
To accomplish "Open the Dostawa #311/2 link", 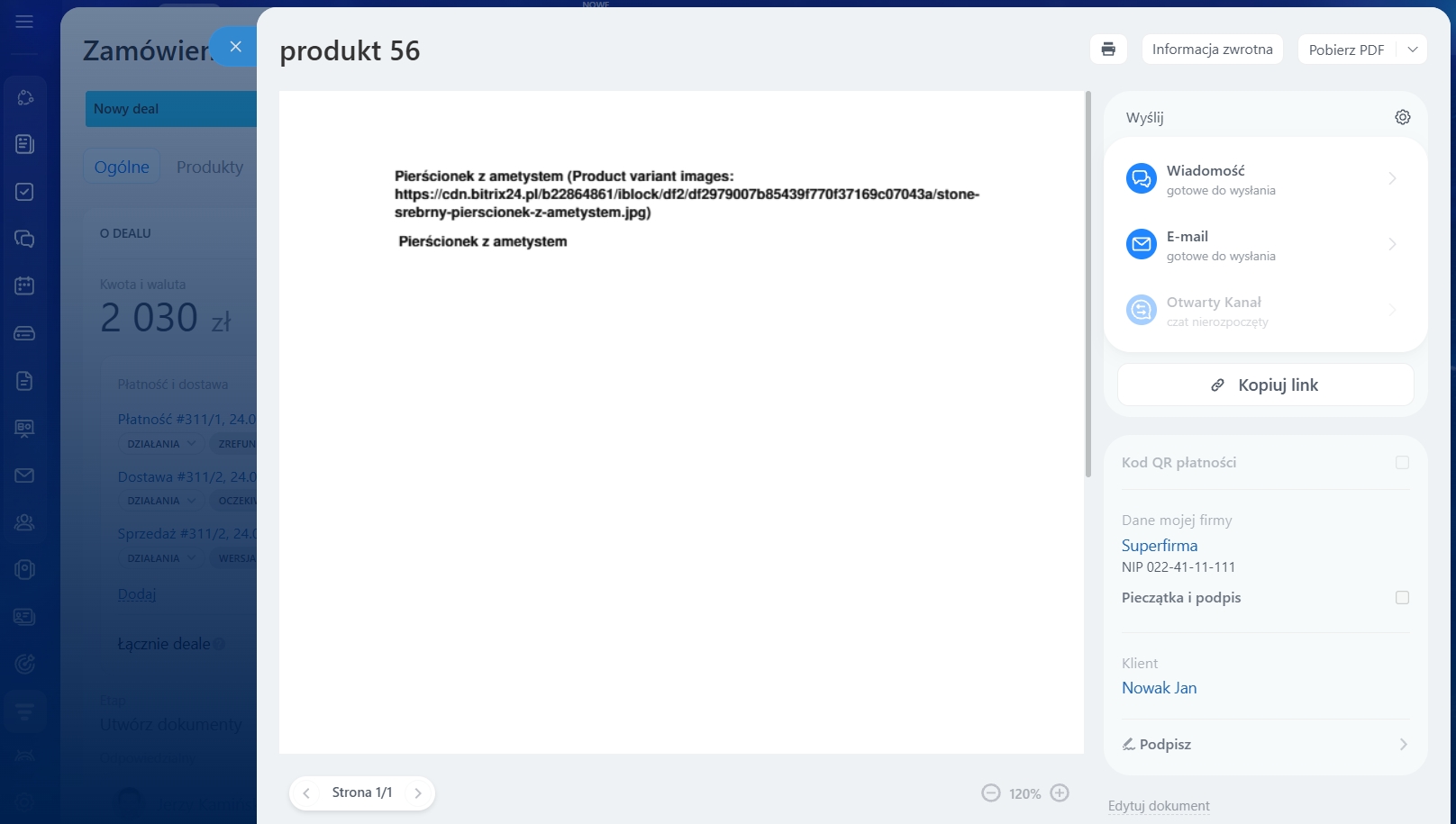I will [187, 476].
